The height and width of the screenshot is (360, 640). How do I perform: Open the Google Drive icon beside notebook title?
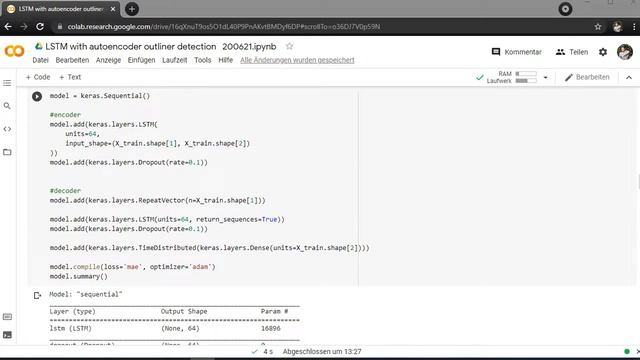[39, 46]
